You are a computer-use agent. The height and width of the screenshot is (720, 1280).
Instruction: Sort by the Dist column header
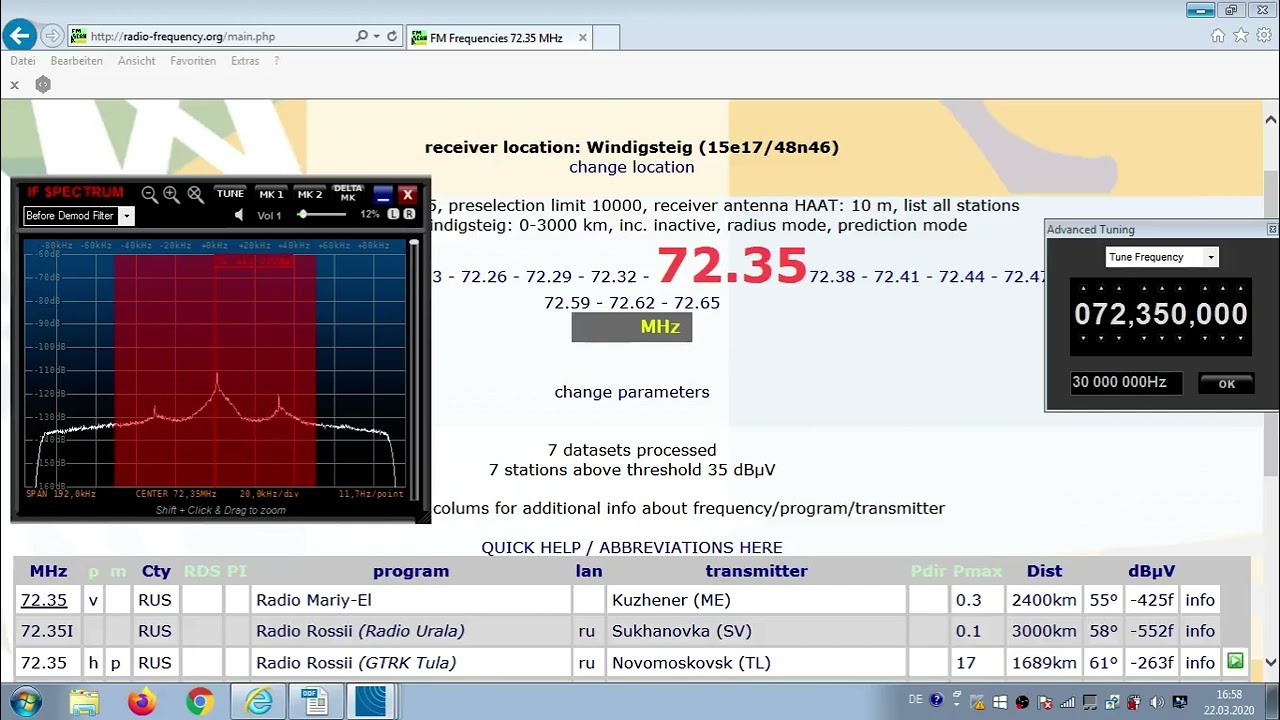pos(1044,571)
